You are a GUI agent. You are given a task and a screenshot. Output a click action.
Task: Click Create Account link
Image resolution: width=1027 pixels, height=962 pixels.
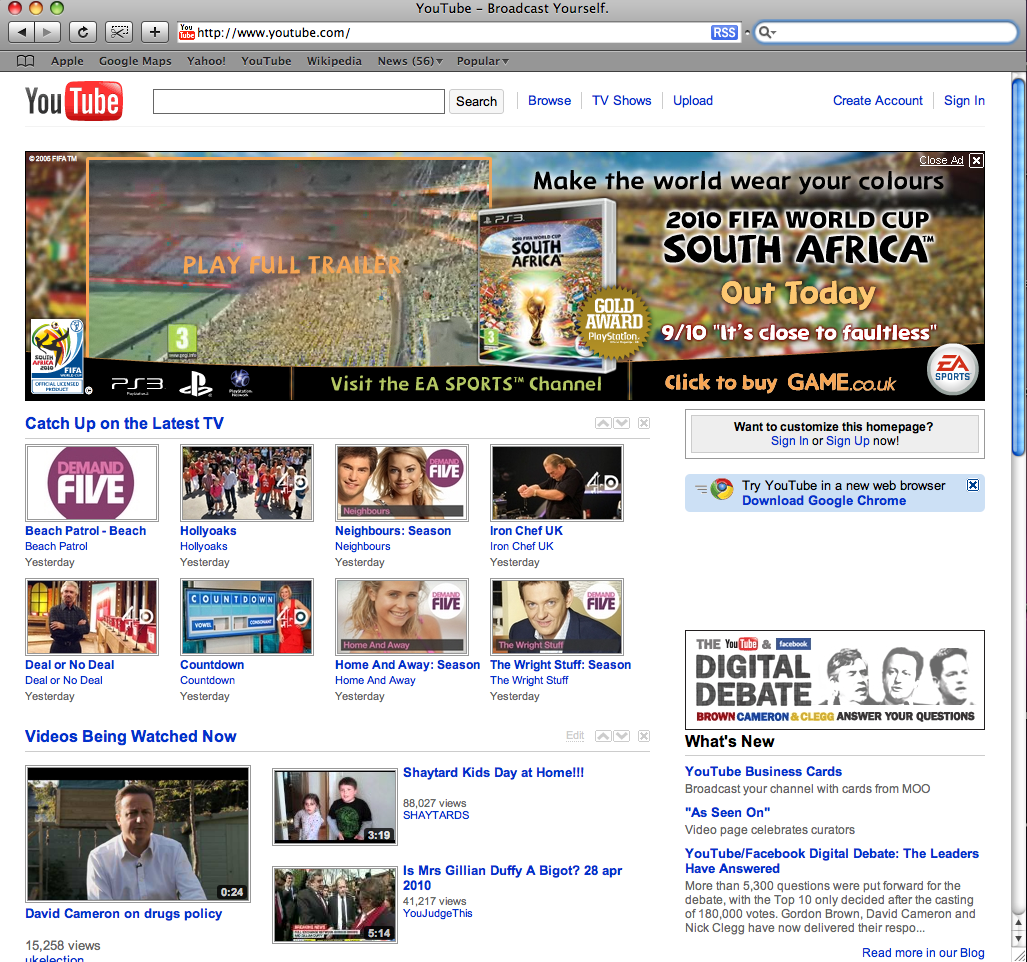[x=878, y=100]
